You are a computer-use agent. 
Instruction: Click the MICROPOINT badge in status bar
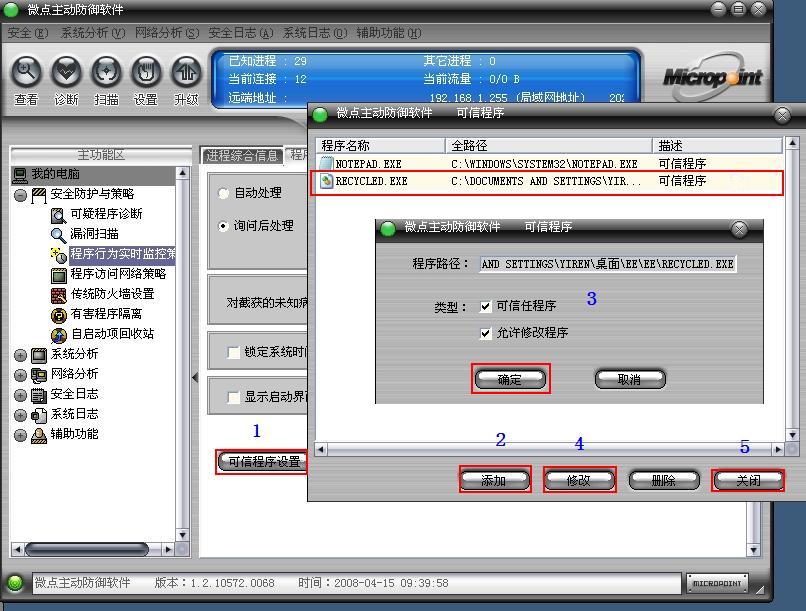(x=717, y=583)
